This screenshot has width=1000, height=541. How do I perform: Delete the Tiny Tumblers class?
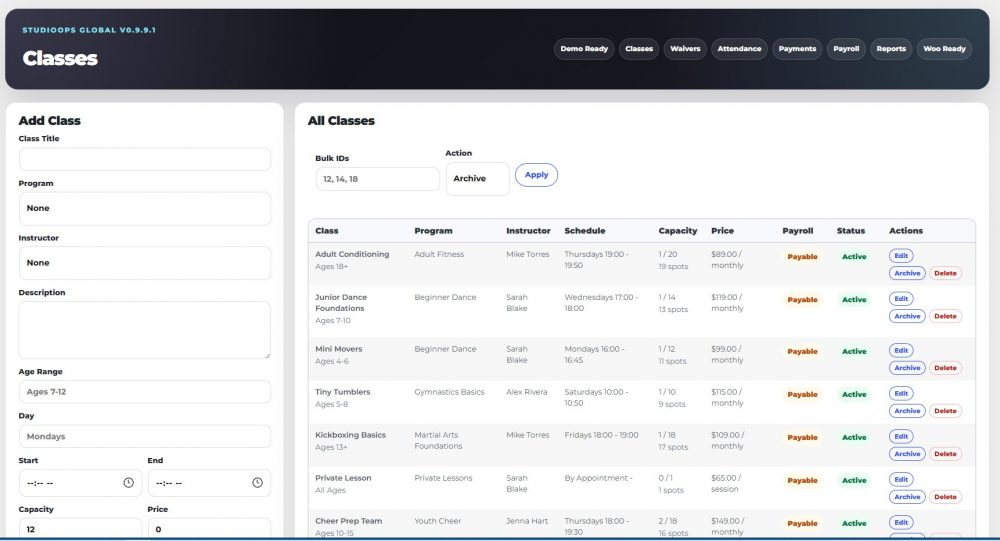pyautogui.click(x=945, y=411)
